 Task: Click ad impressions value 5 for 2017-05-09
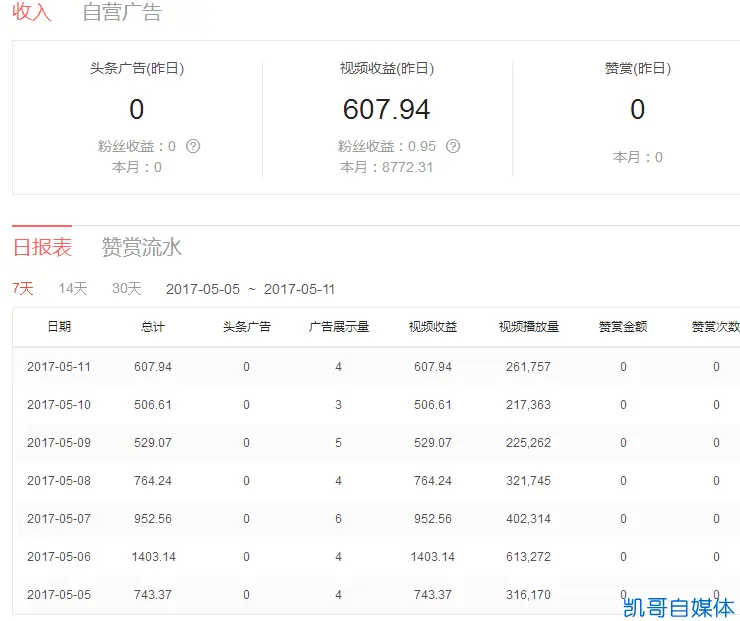coord(338,443)
